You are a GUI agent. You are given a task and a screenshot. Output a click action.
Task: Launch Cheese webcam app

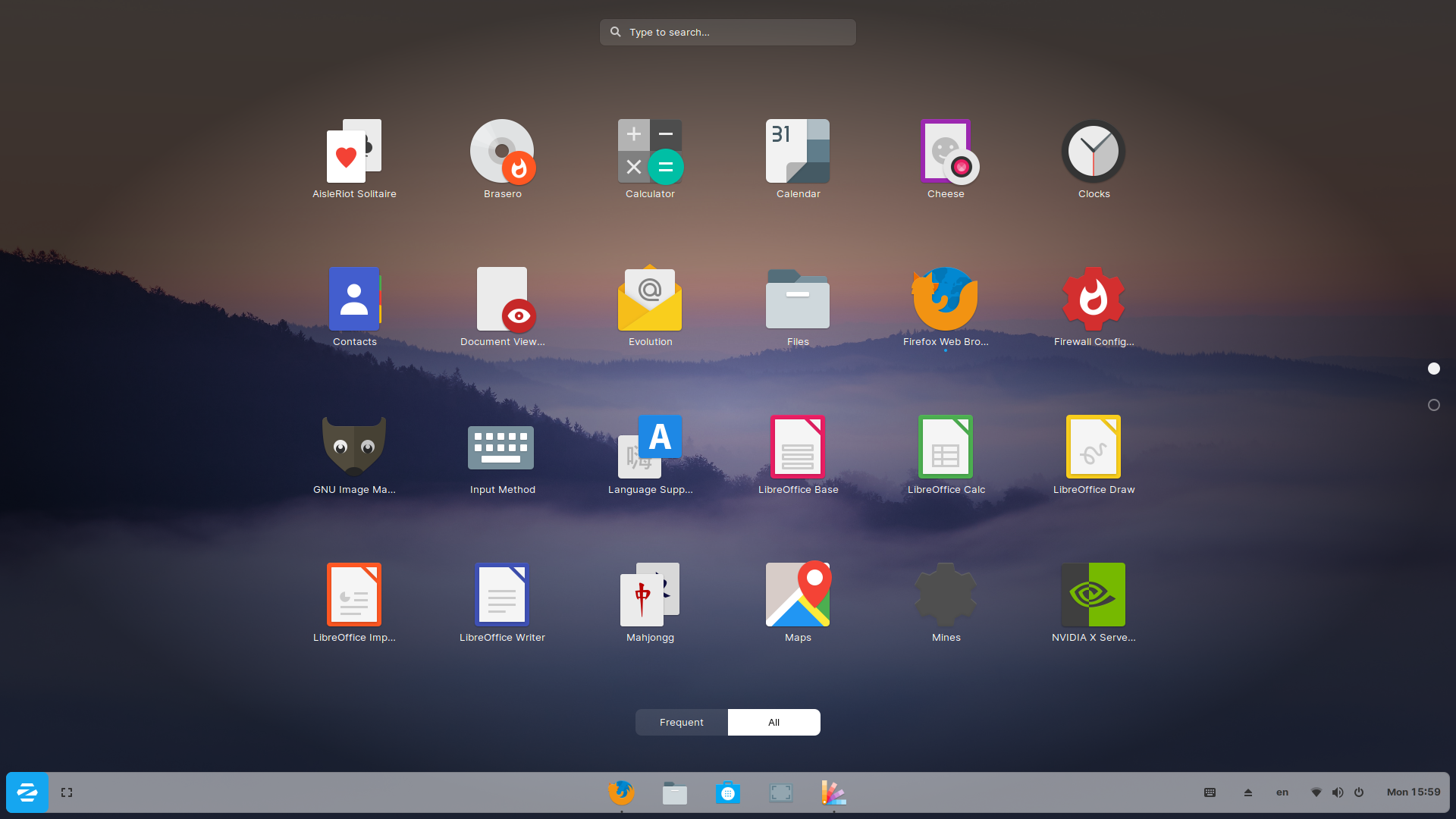(x=946, y=158)
